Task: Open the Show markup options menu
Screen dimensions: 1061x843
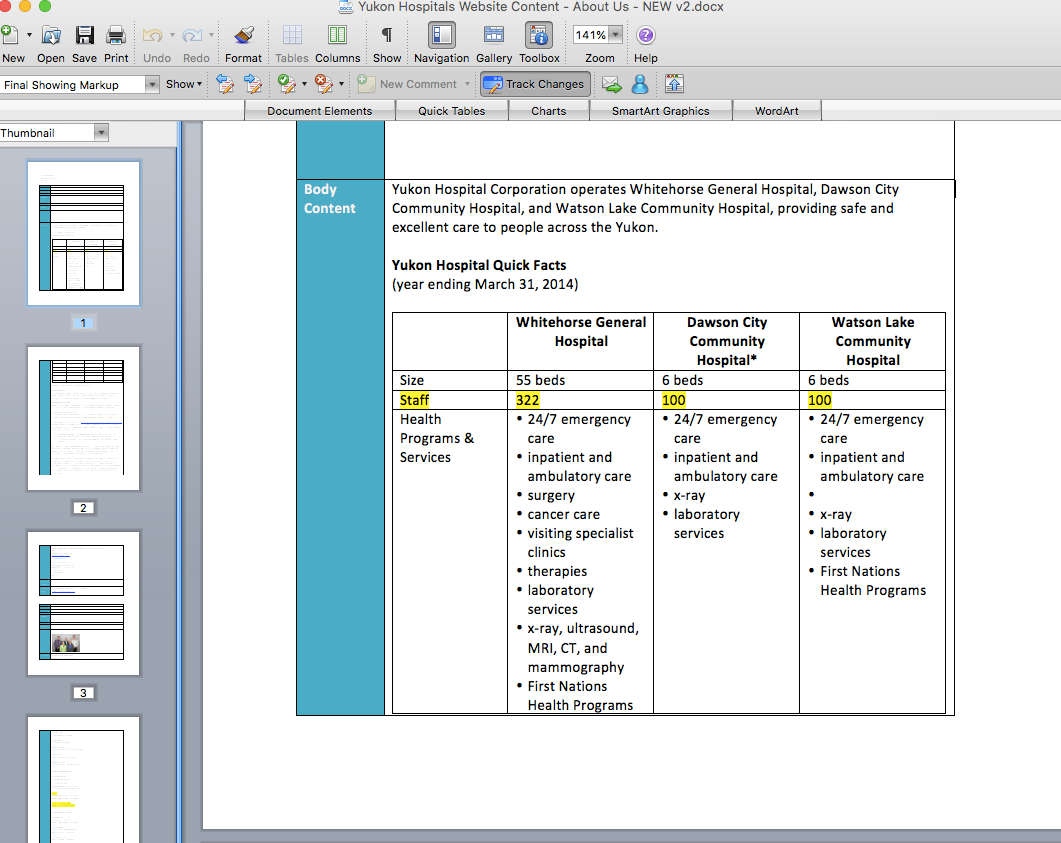Action: [x=184, y=84]
